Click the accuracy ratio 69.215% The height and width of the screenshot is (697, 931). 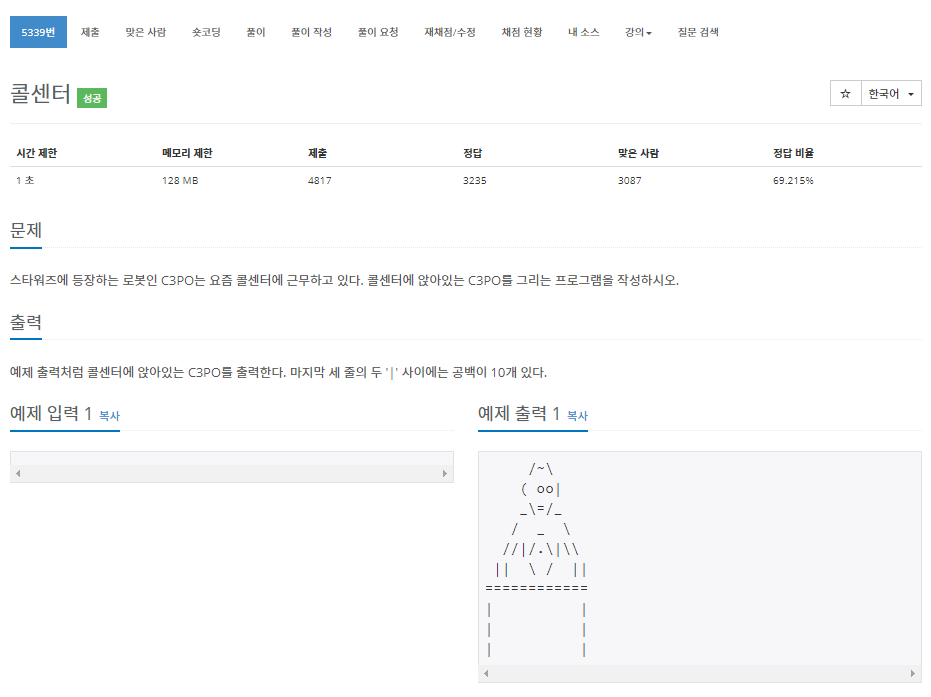pyautogui.click(x=793, y=180)
